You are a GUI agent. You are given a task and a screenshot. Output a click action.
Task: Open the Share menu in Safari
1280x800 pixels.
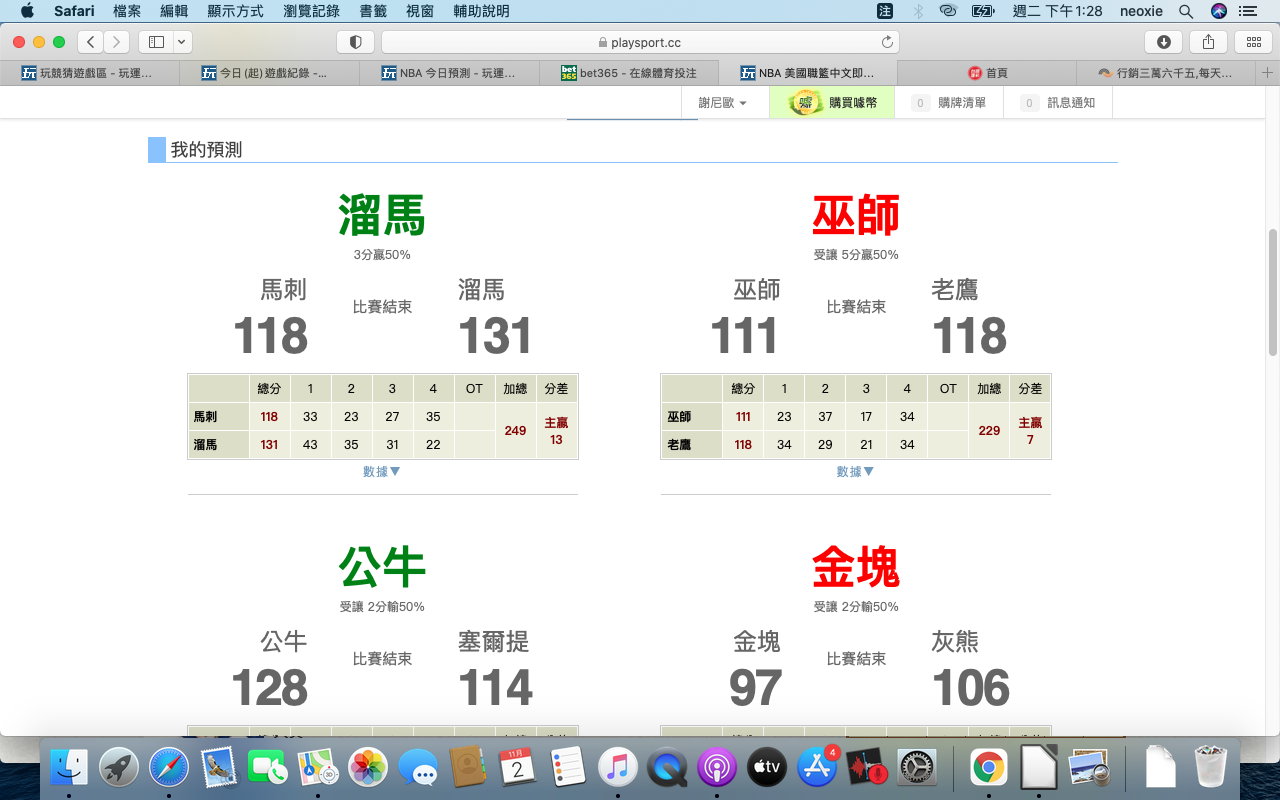point(1209,42)
